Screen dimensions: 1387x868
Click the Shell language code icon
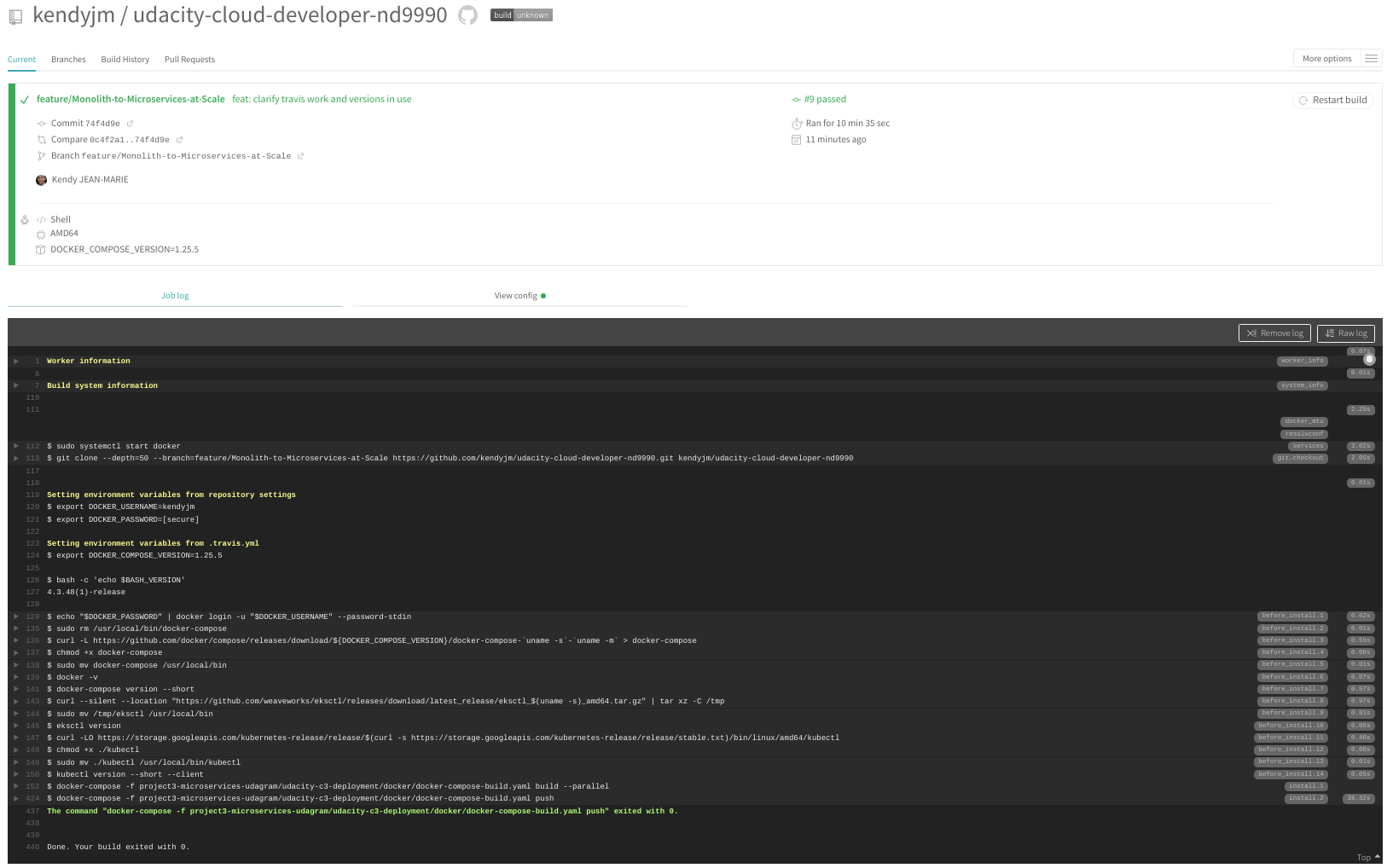(x=41, y=220)
